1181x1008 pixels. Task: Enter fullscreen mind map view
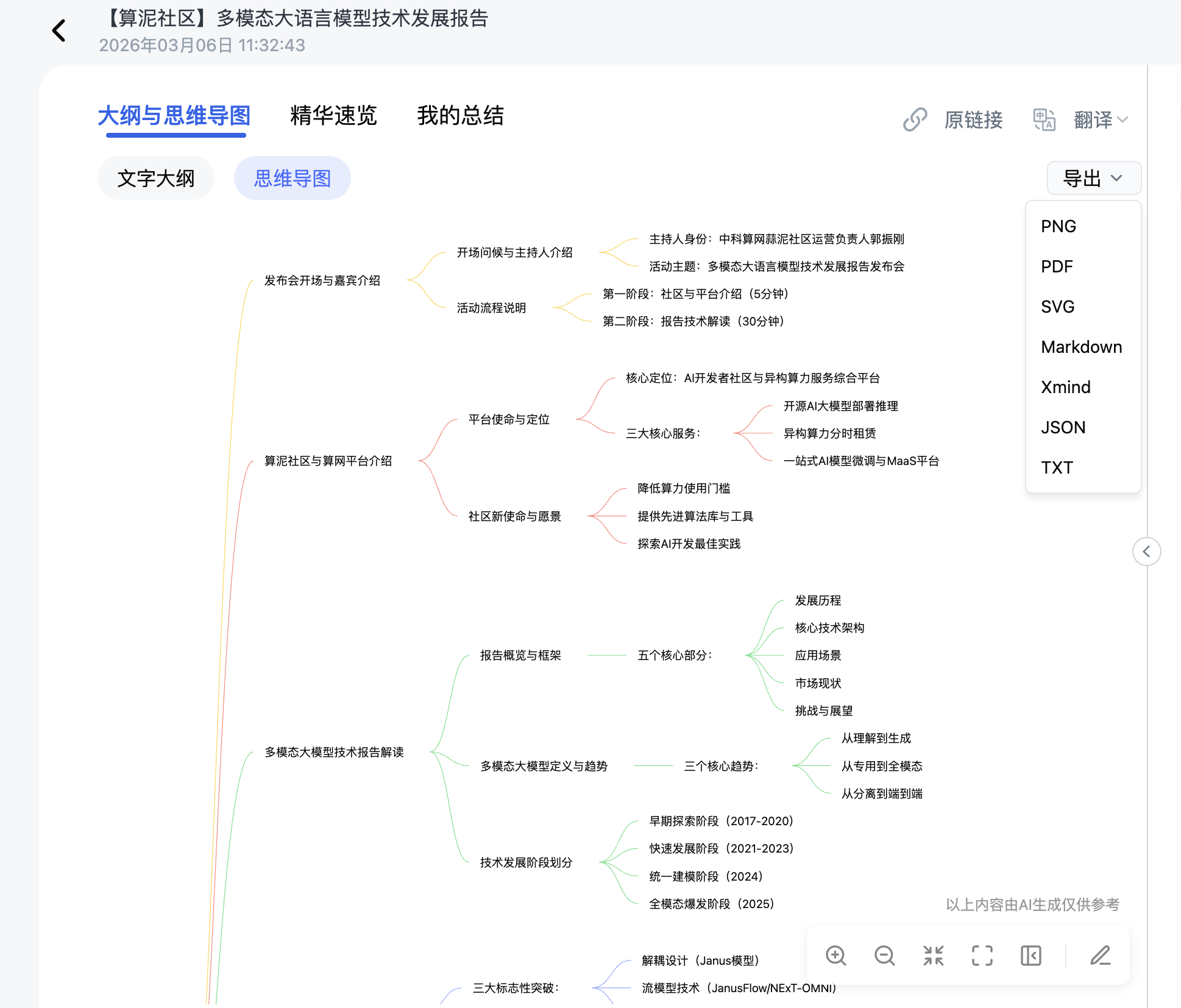click(x=982, y=956)
